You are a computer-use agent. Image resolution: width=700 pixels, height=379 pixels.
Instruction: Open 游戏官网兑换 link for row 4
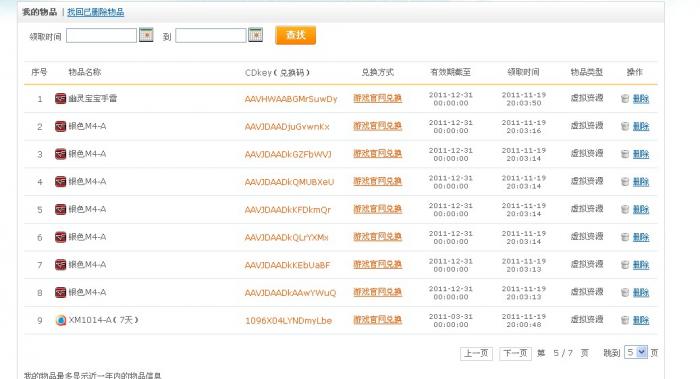click(x=378, y=181)
